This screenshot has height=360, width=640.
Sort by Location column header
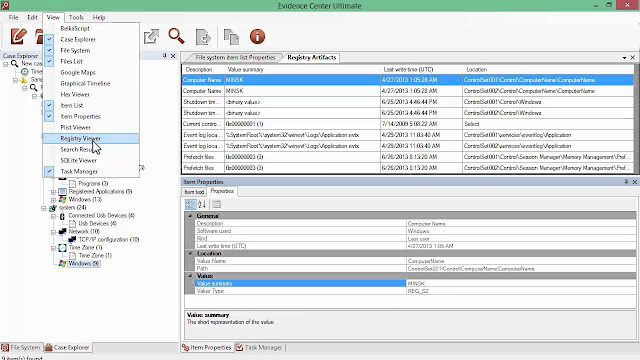pyautogui.click(x=548, y=69)
